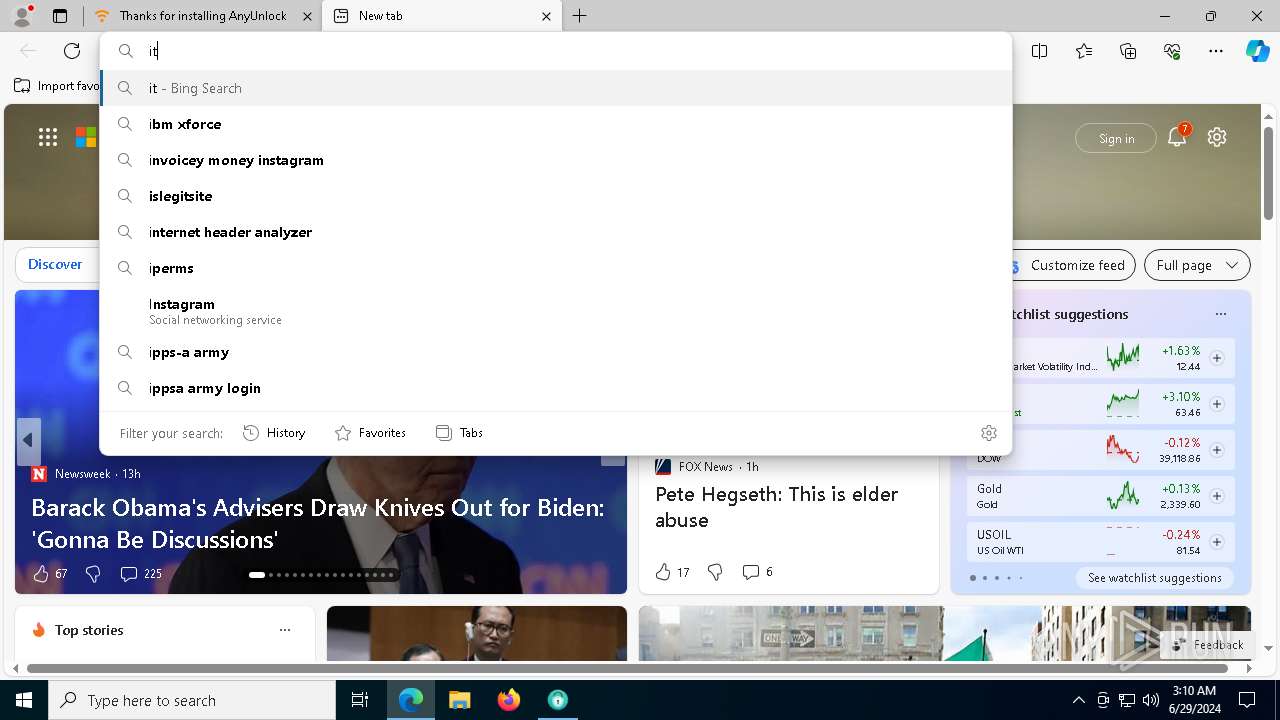Screen dimensions: 1280x720
Task: Launch Firefox from taskbar
Action: click(x=508, y=700)
